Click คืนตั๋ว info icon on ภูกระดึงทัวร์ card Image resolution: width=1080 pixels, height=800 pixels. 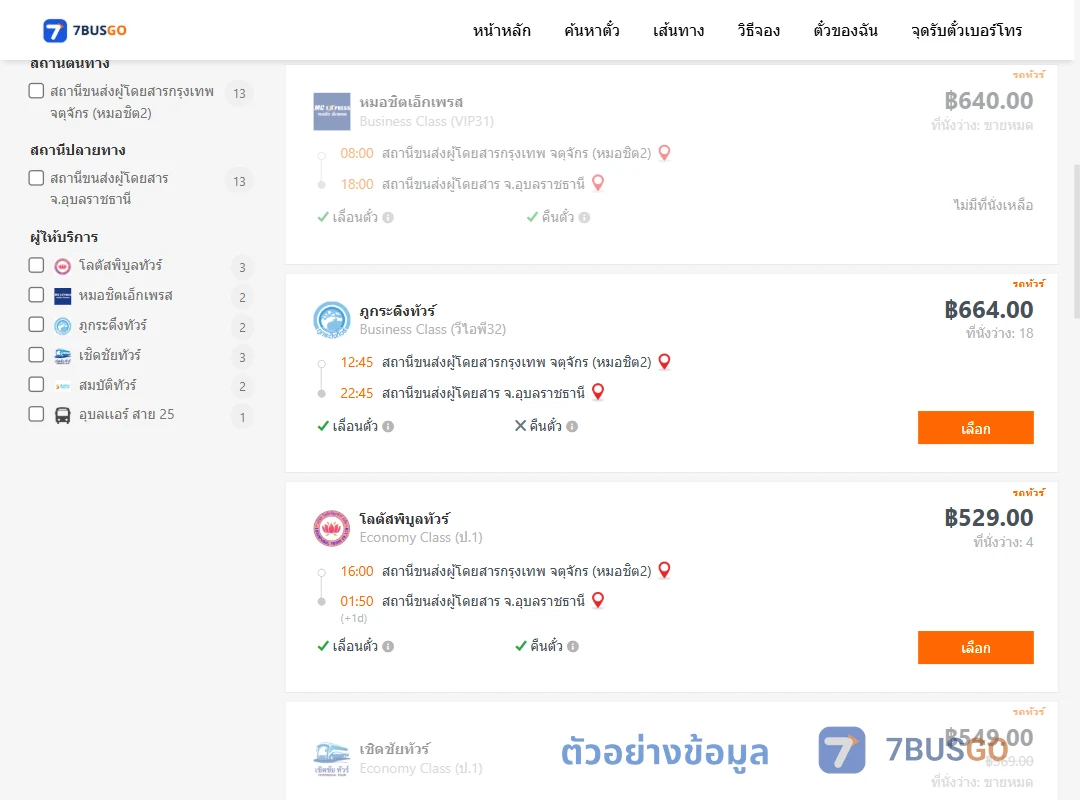572,427
